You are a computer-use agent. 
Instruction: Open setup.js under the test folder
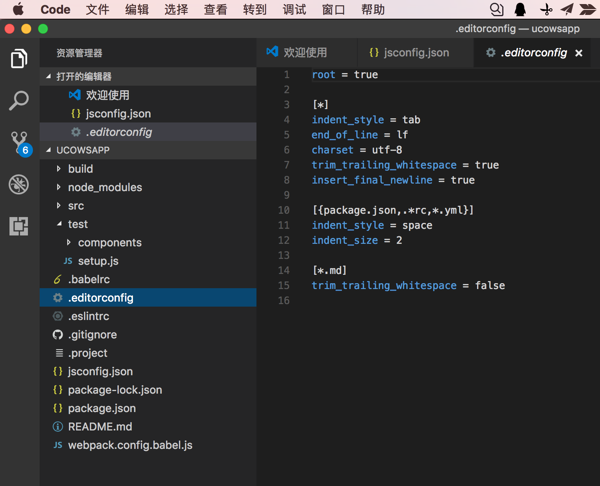click(98, 261)
